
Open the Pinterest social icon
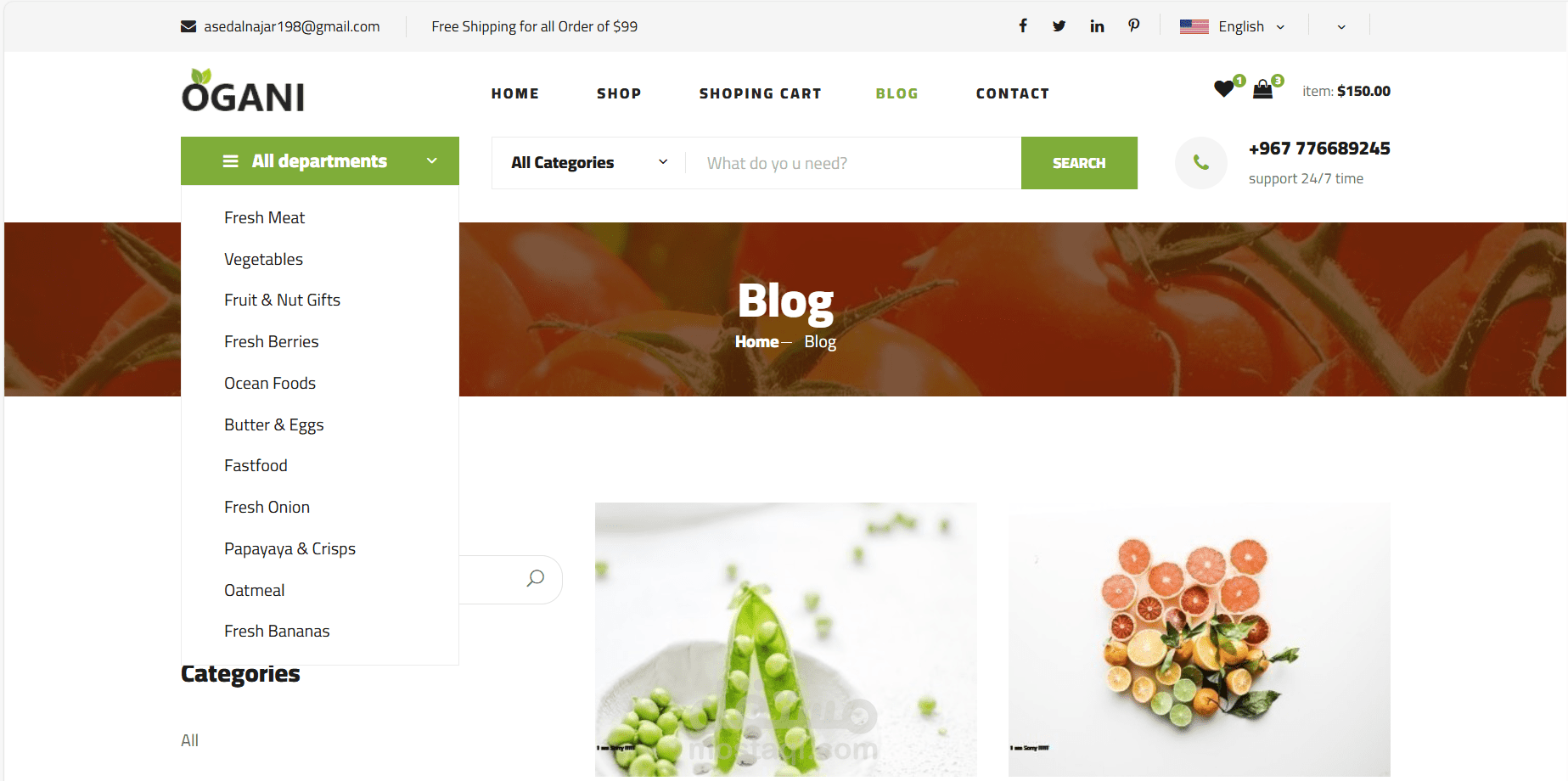[x=1134, y=25]
